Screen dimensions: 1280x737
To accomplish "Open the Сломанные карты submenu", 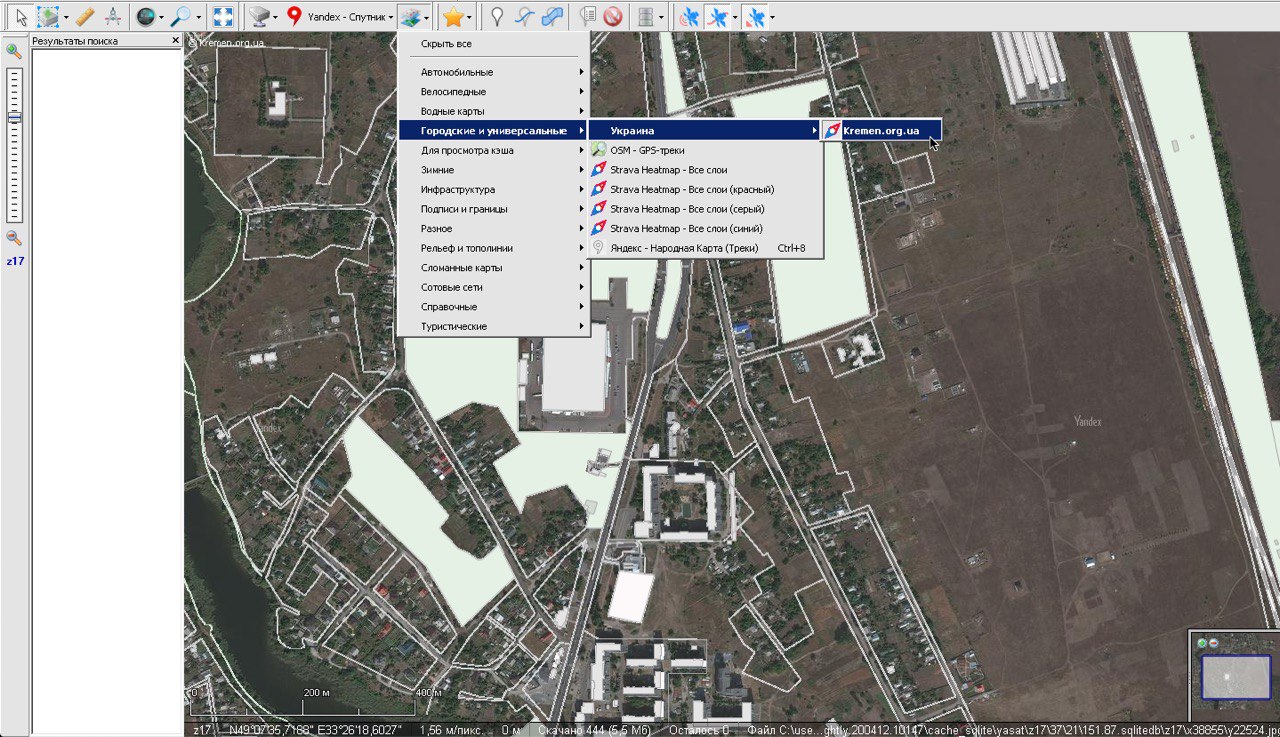I will 494,268.
